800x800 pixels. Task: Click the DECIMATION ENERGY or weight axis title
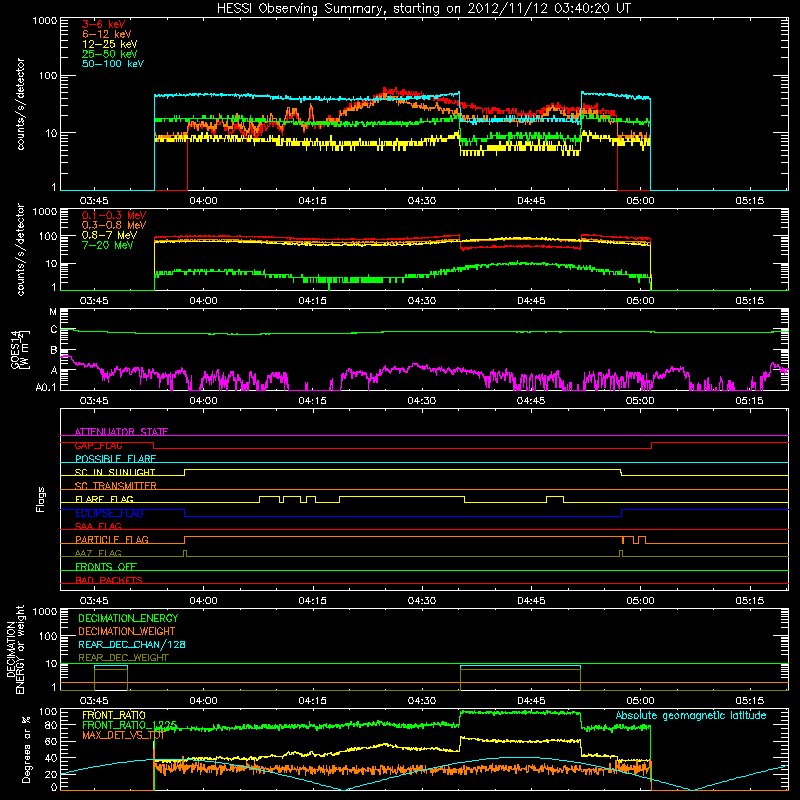pos(15,649)
